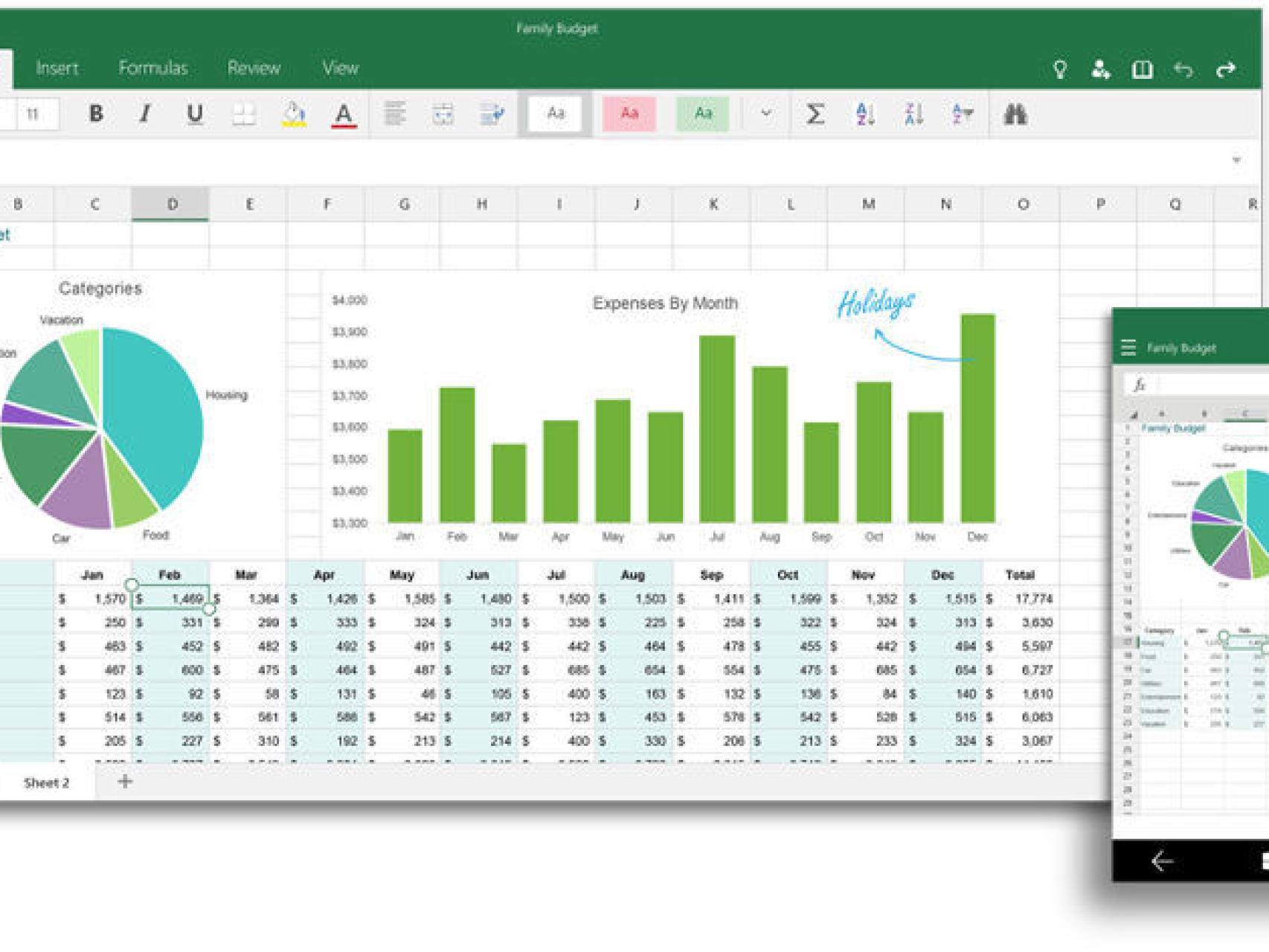Toggle Bold formatting

coord(96,114)
